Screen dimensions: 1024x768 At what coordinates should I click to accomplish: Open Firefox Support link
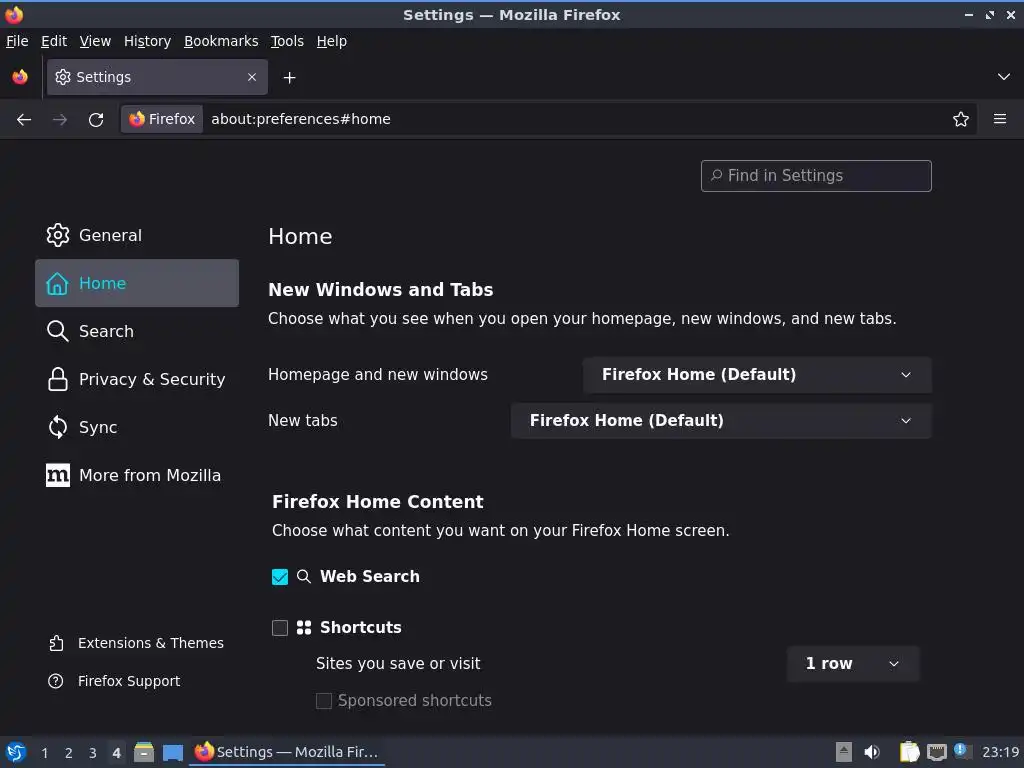coord(114,681)
